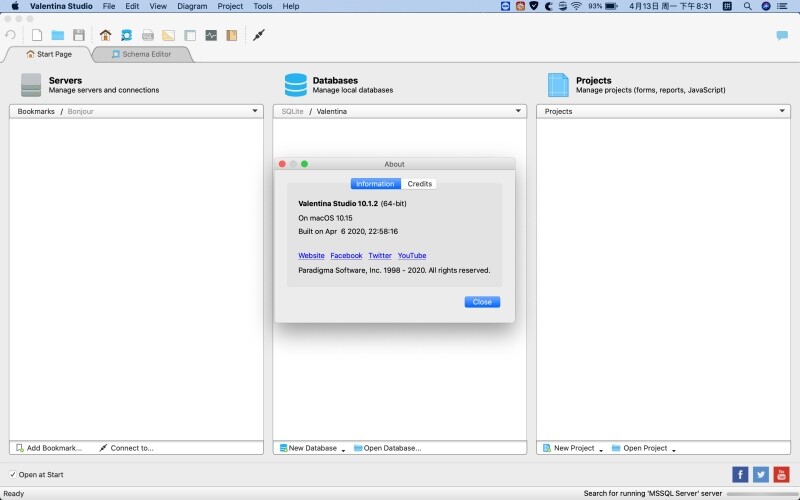
Task: Open the server monitor graph icon
Action: pyautogui.click(x=211, y=35)
